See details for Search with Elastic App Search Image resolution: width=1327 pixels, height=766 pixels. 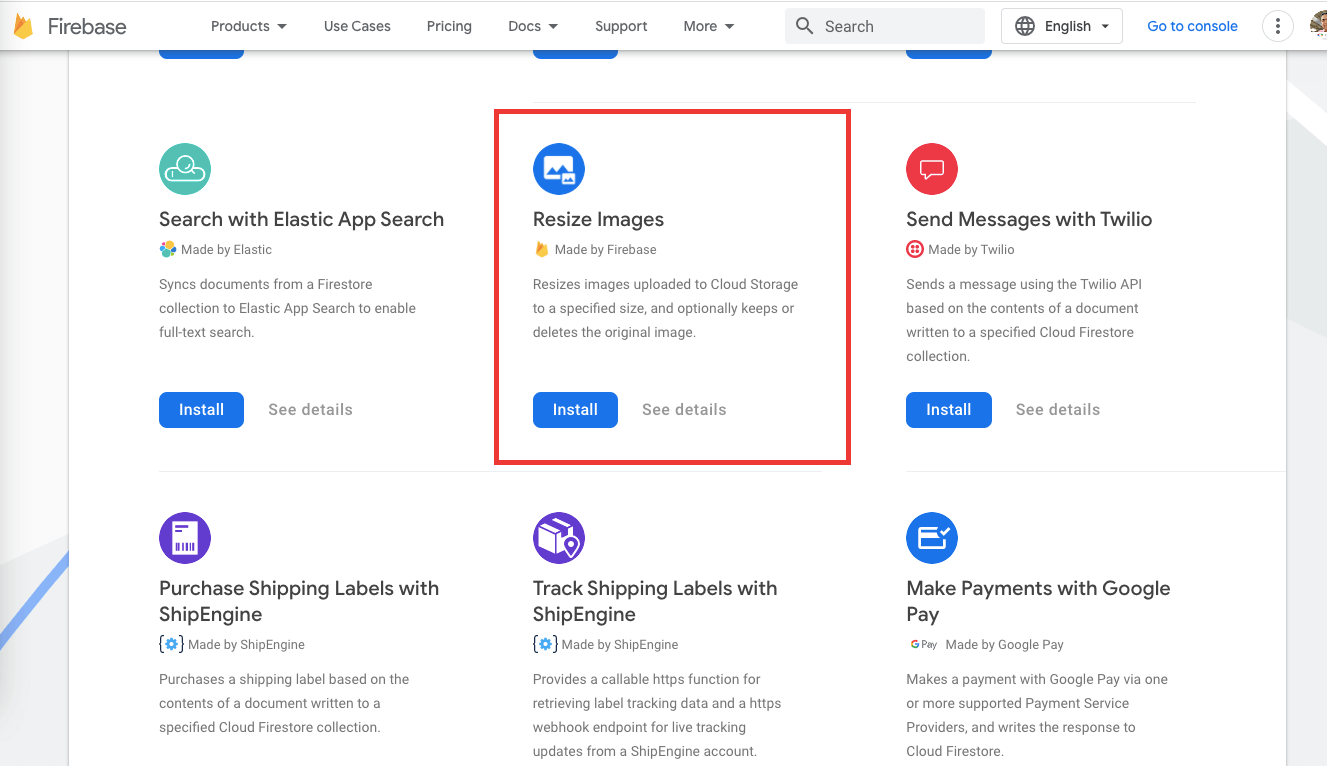coord(310,410)
